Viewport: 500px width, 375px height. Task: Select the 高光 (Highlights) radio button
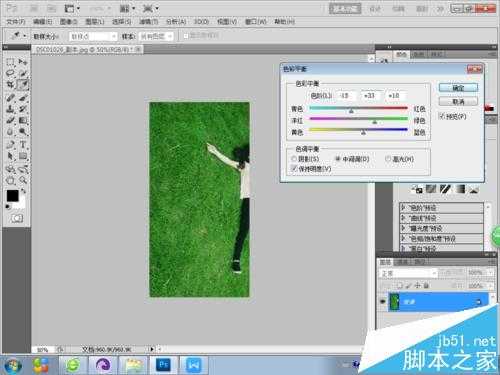(388, 159)
